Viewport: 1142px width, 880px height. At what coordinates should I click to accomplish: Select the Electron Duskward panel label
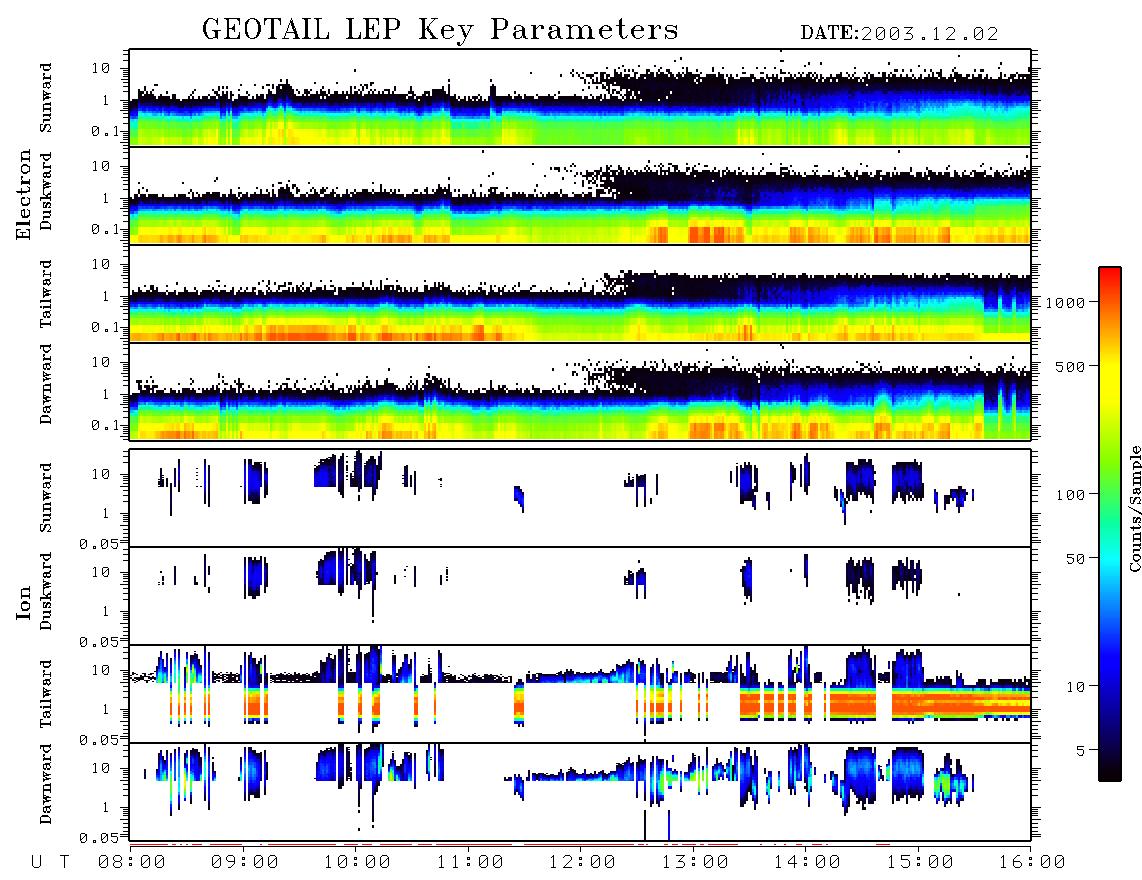(46, 192)
